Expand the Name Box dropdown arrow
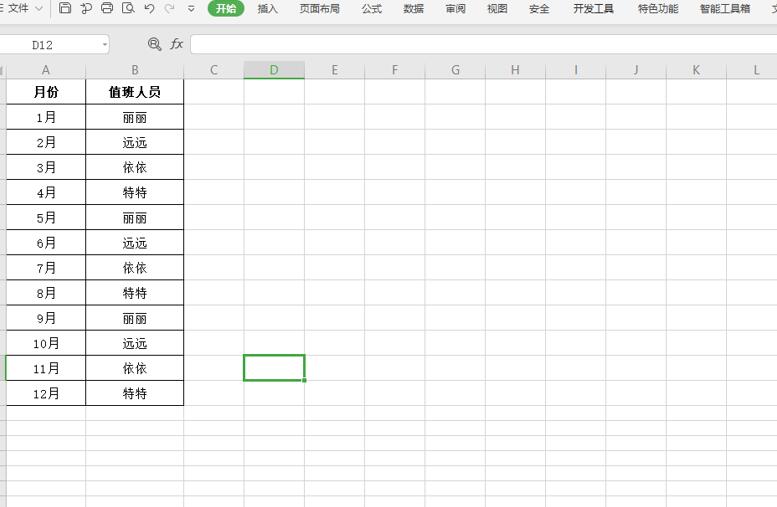Screen dimensions: 777x507 (x=105, y=45)
